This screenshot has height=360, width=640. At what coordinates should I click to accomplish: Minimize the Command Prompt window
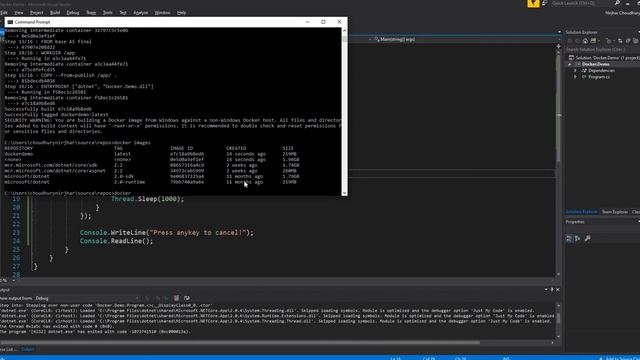[x=307, y=22]
